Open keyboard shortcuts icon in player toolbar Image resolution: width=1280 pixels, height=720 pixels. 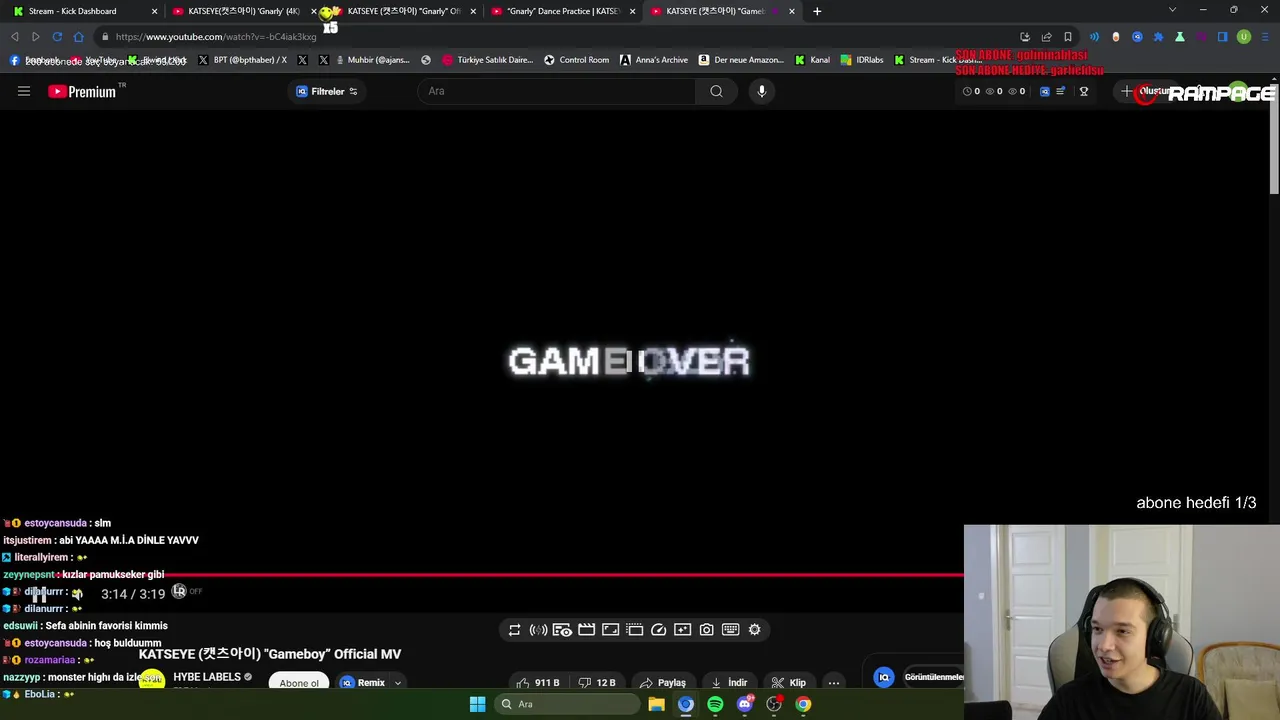[730, 630]
